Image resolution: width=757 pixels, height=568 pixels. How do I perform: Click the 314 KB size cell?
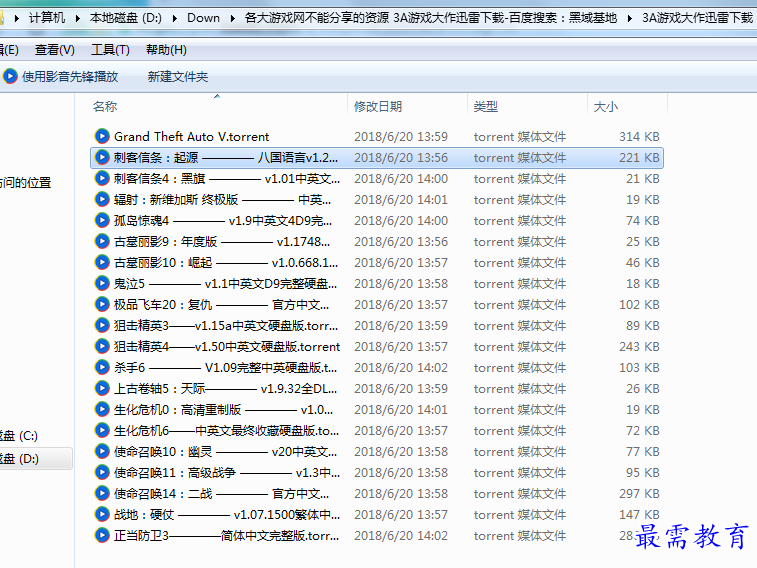pos(639,137)
